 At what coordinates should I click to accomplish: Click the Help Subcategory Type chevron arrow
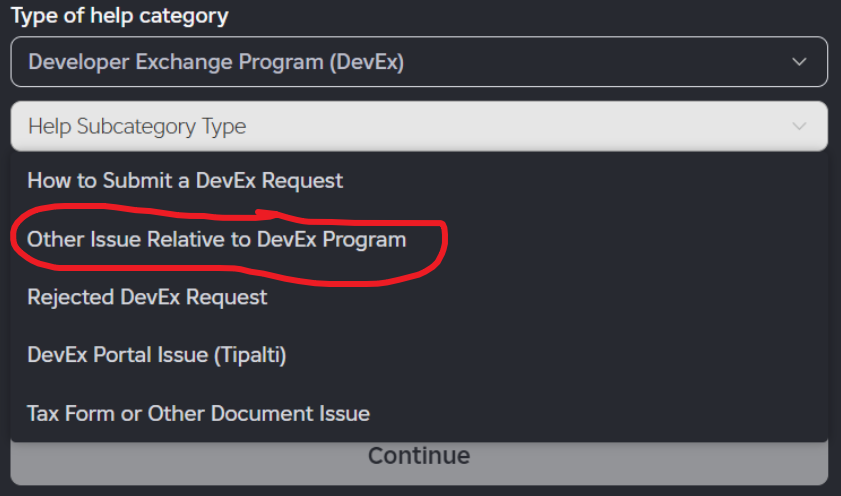tap(799, 126)
